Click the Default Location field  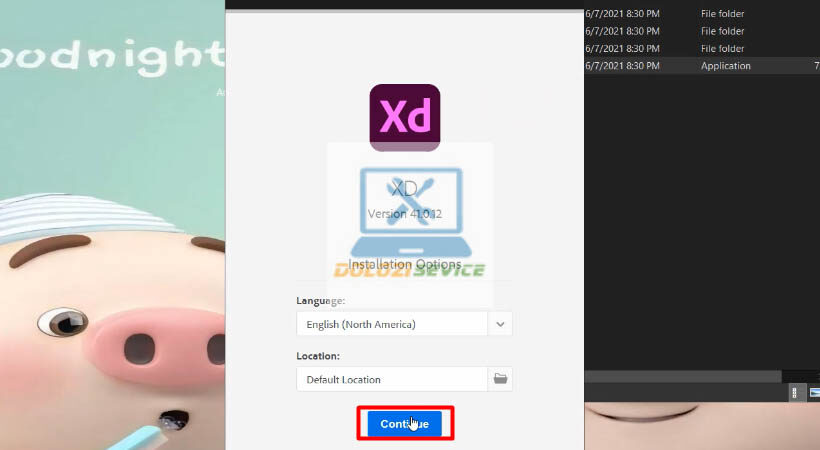[x=392, y=379]
